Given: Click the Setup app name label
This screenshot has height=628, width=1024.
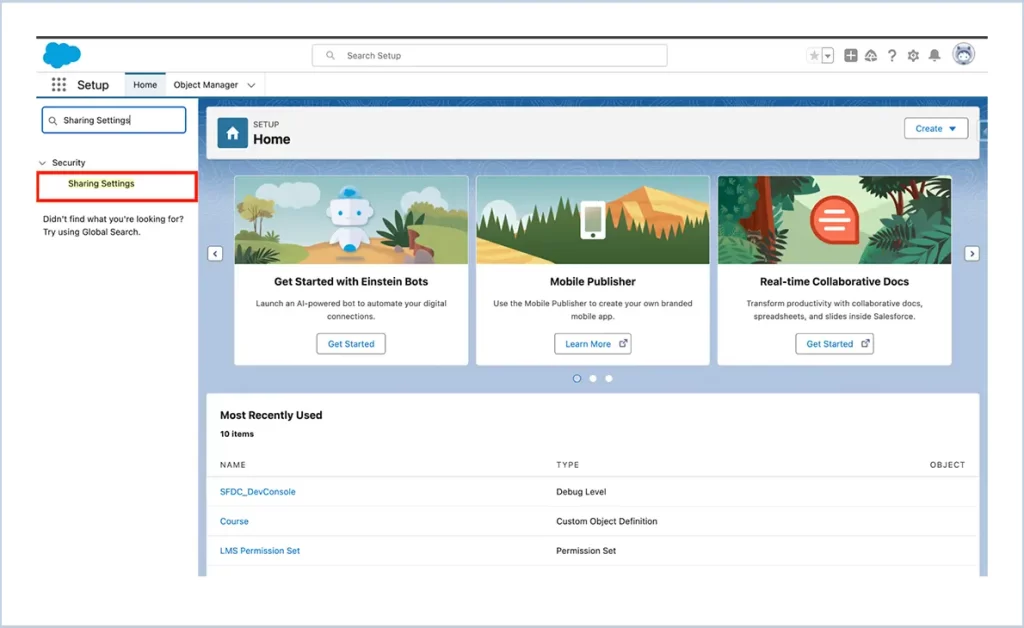Looking at the screenshot, I should tap(93, 85).
